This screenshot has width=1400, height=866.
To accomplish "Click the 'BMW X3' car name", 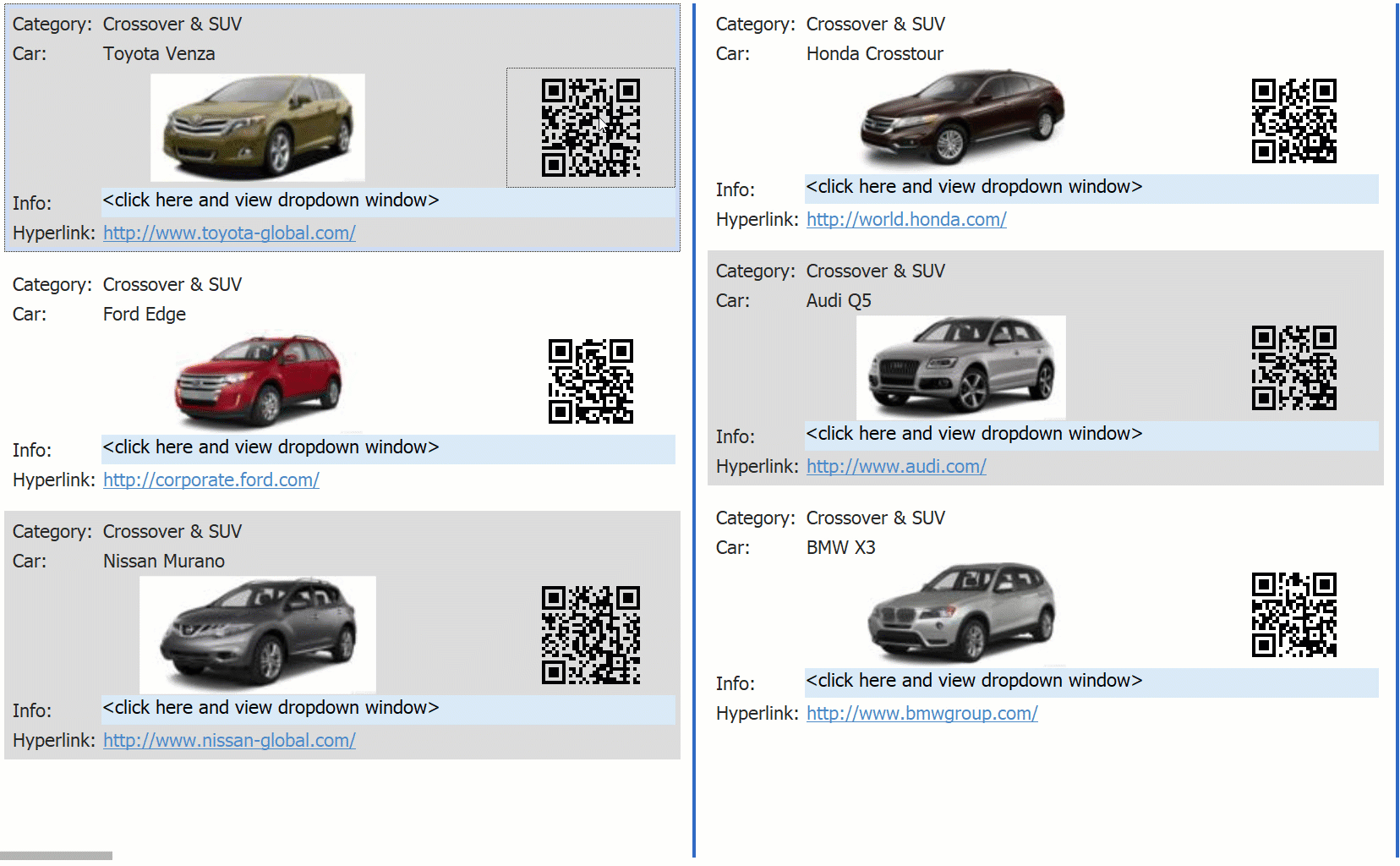I will [841, 548].
